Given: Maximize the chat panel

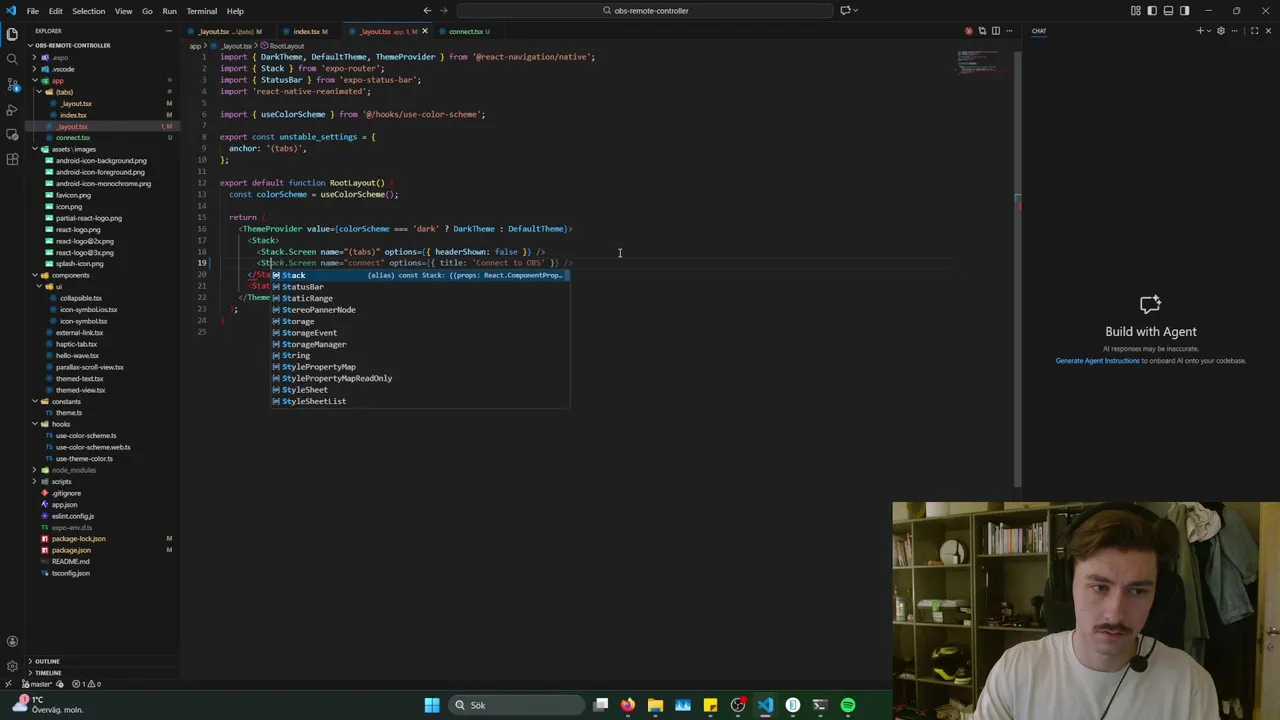Looking at the screenshot, I should coord(1253,31).
